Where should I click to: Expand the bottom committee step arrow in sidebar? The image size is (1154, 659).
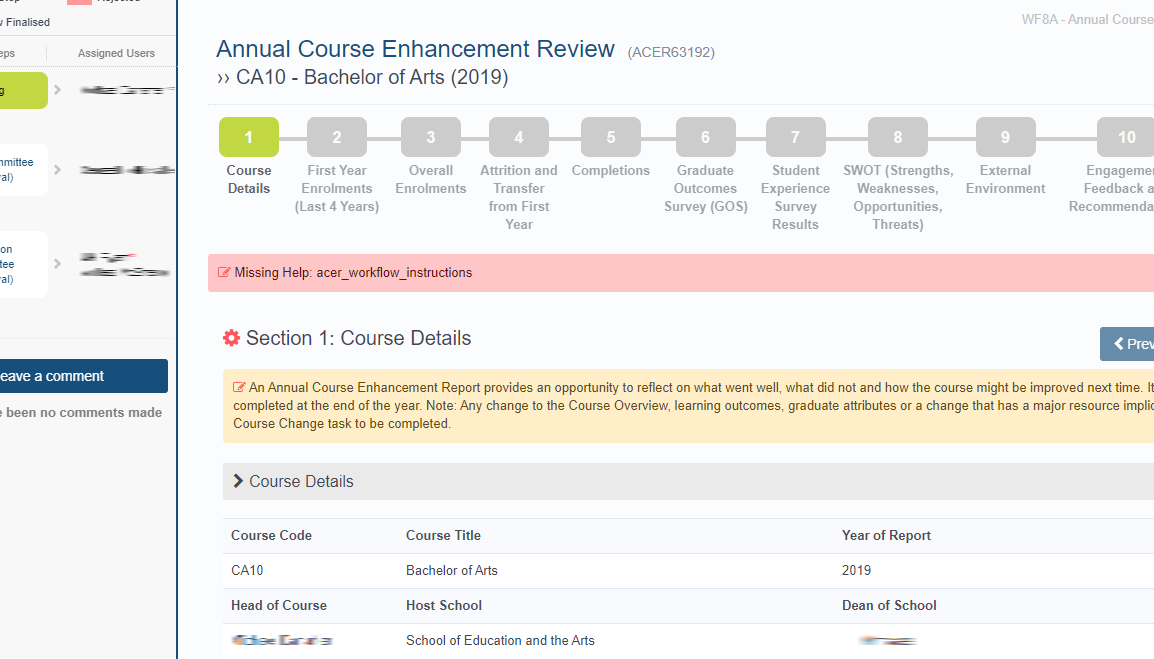58,264
